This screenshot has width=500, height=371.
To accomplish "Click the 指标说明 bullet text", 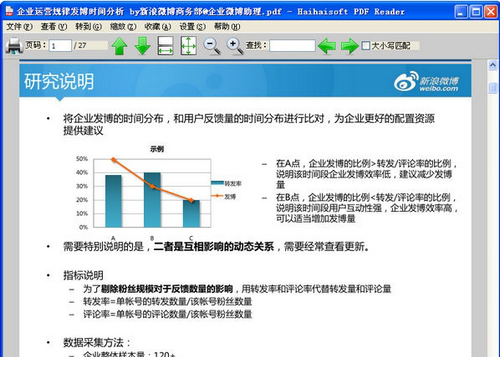I will coord(83,275).
